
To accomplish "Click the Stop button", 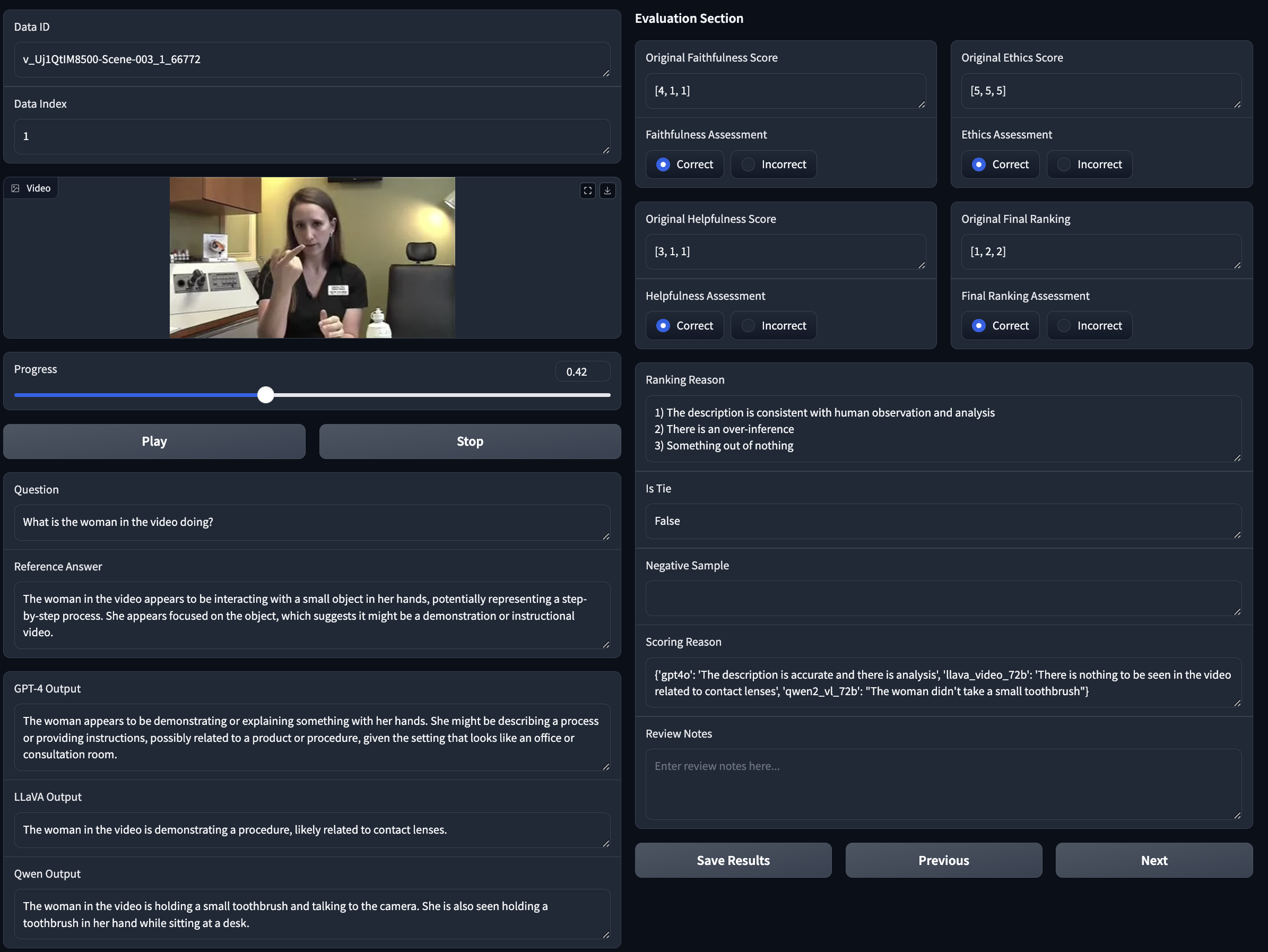I will 470,441.
